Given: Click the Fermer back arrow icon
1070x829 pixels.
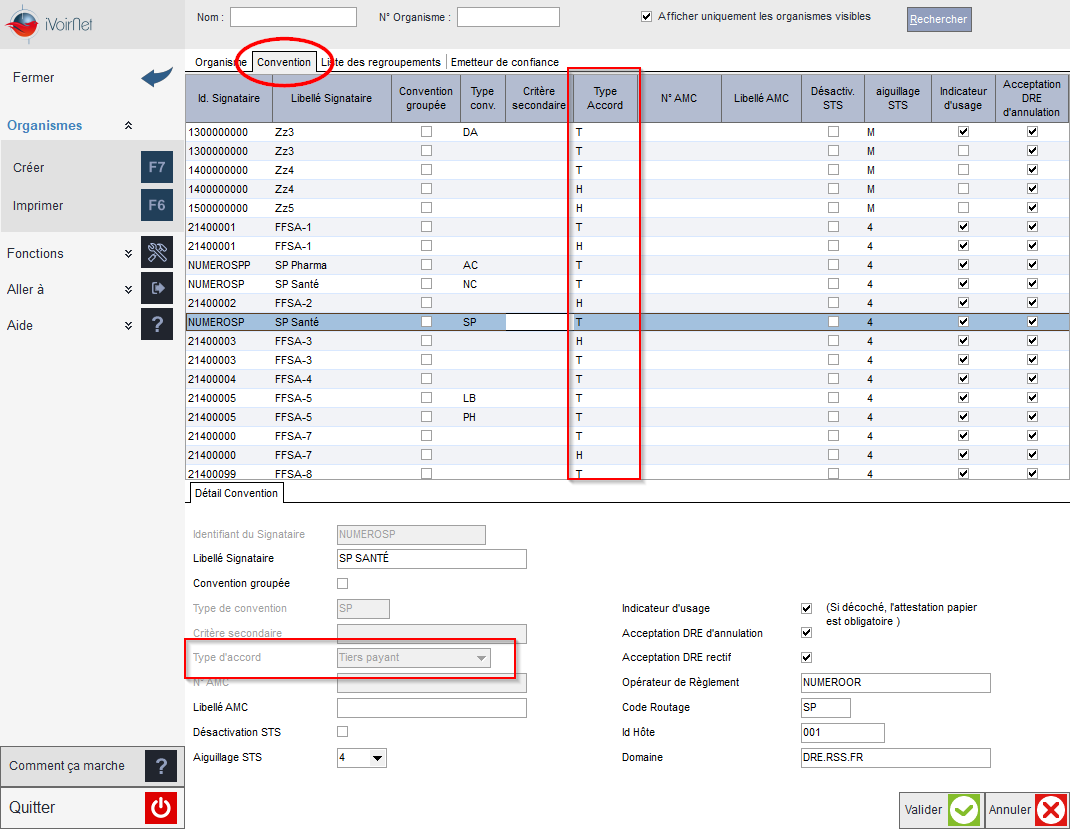Looking at the screenshot, I should tap(157, 77).
